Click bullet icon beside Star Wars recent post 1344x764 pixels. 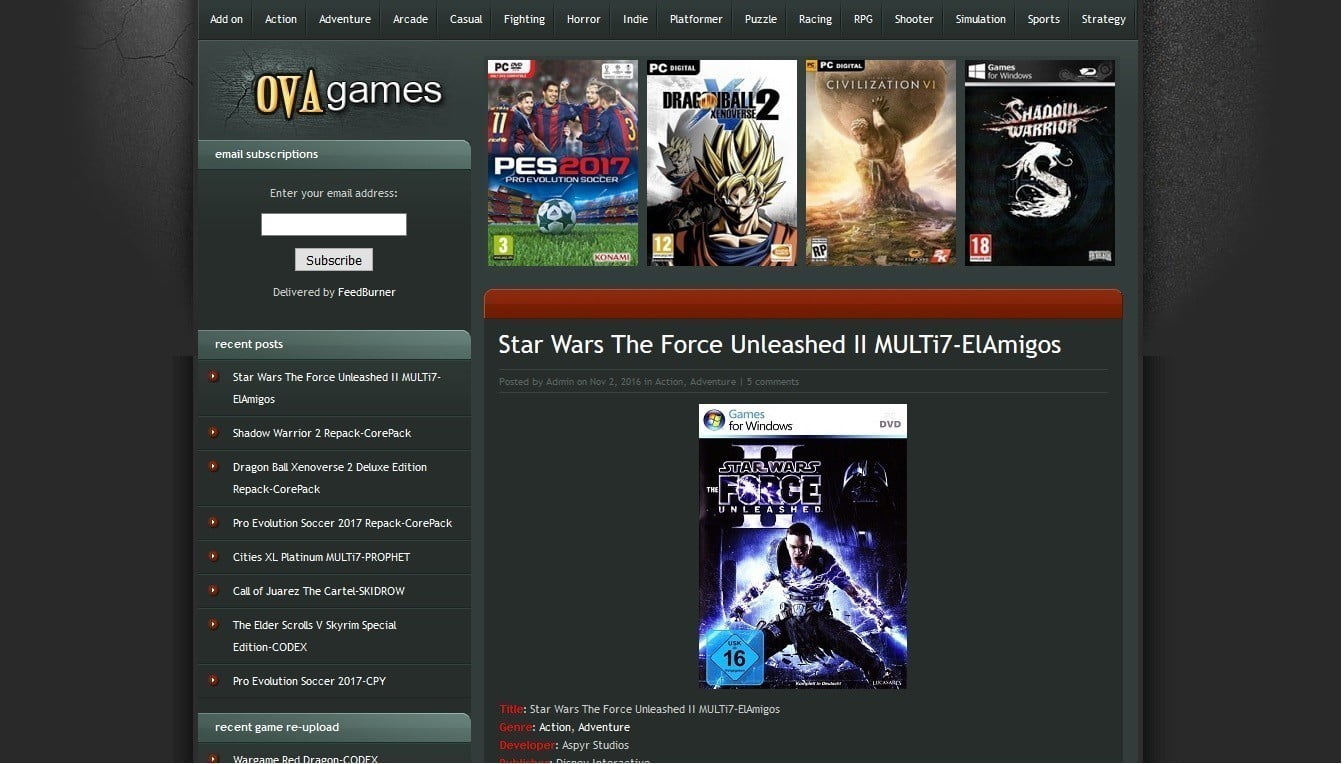[x=214, y=376]
